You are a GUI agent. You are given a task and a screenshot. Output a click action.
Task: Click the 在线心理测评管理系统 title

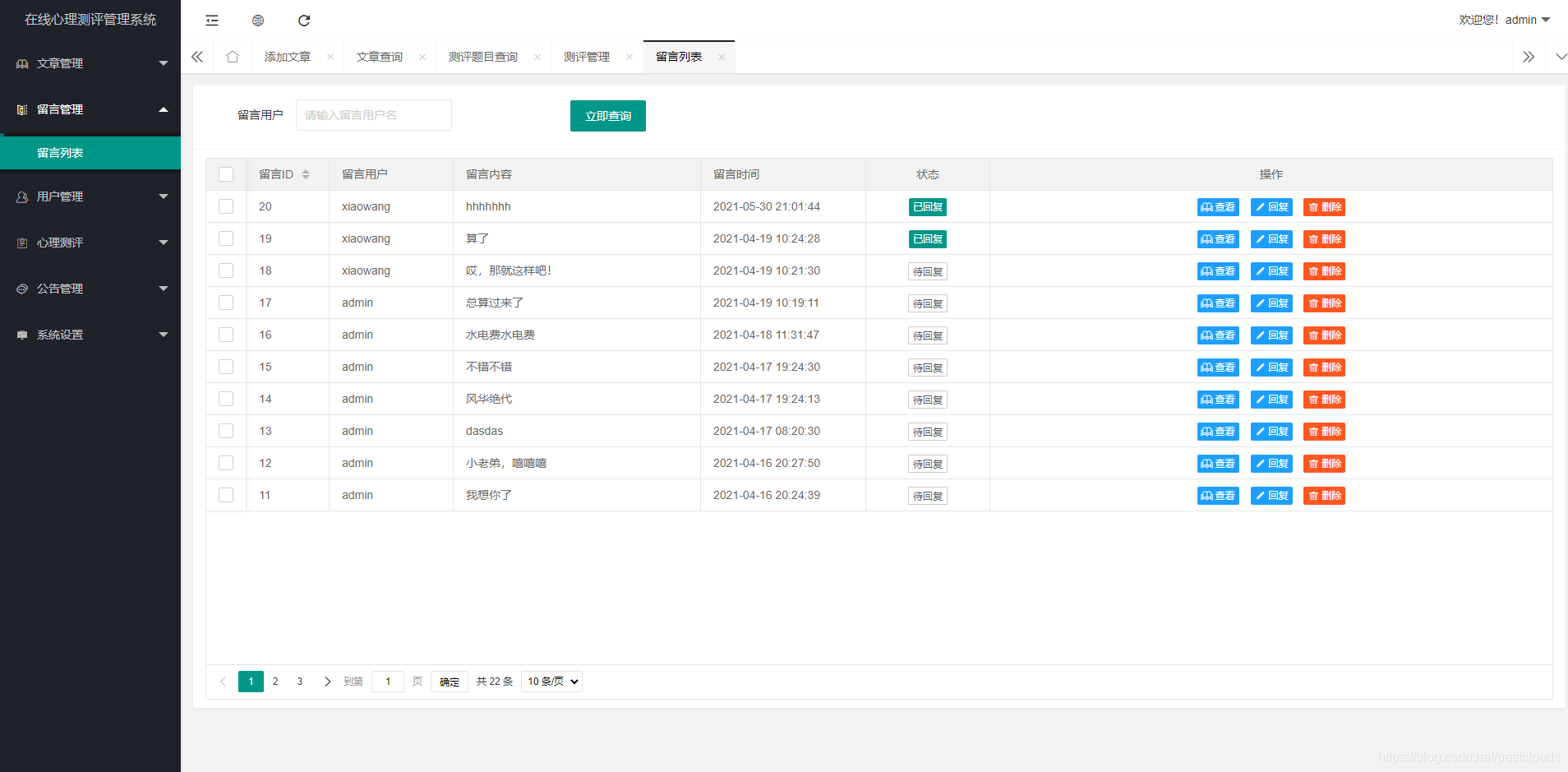pos(90,20)
